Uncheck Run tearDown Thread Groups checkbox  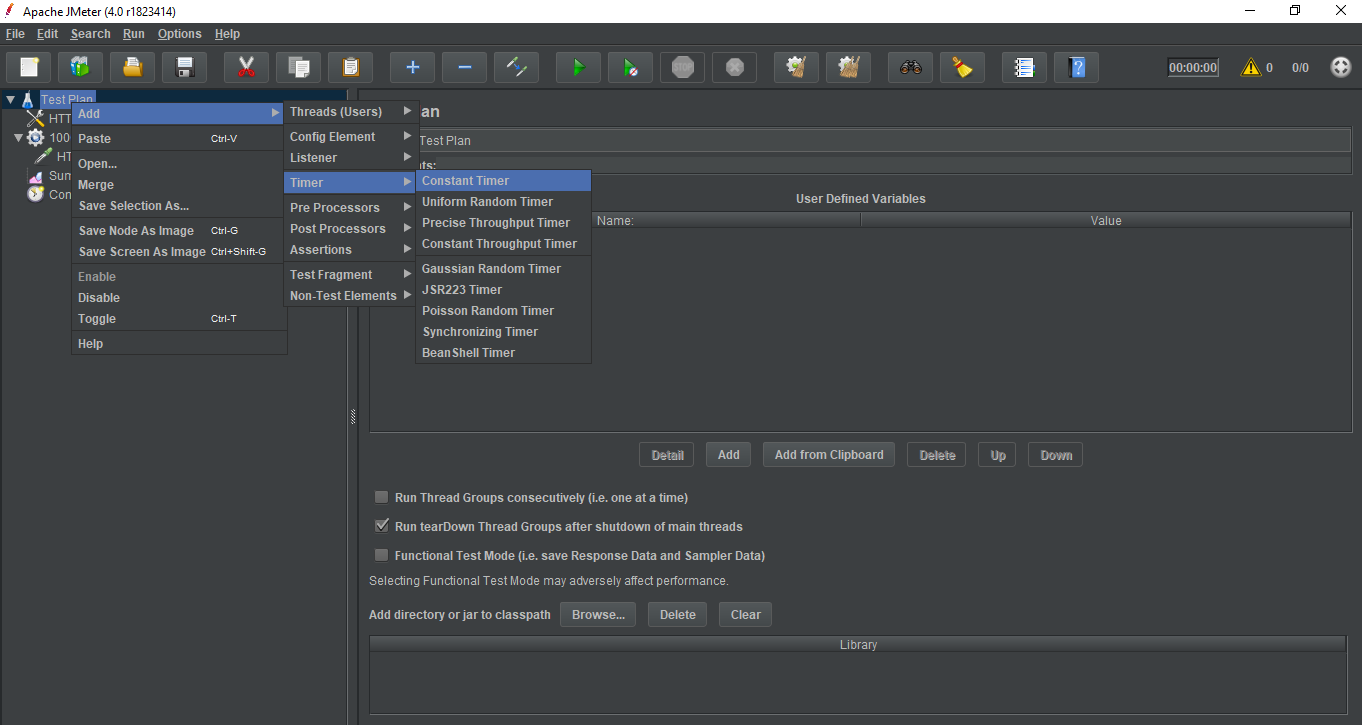(x=381, y=526)
